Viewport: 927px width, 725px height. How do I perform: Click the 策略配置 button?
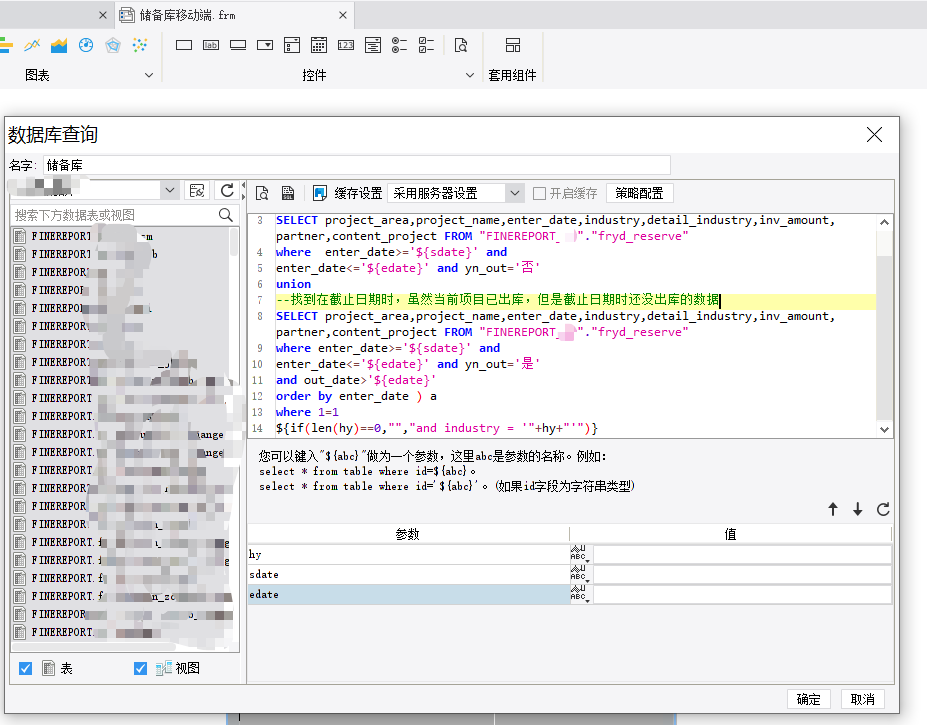(x=640, y=193)
